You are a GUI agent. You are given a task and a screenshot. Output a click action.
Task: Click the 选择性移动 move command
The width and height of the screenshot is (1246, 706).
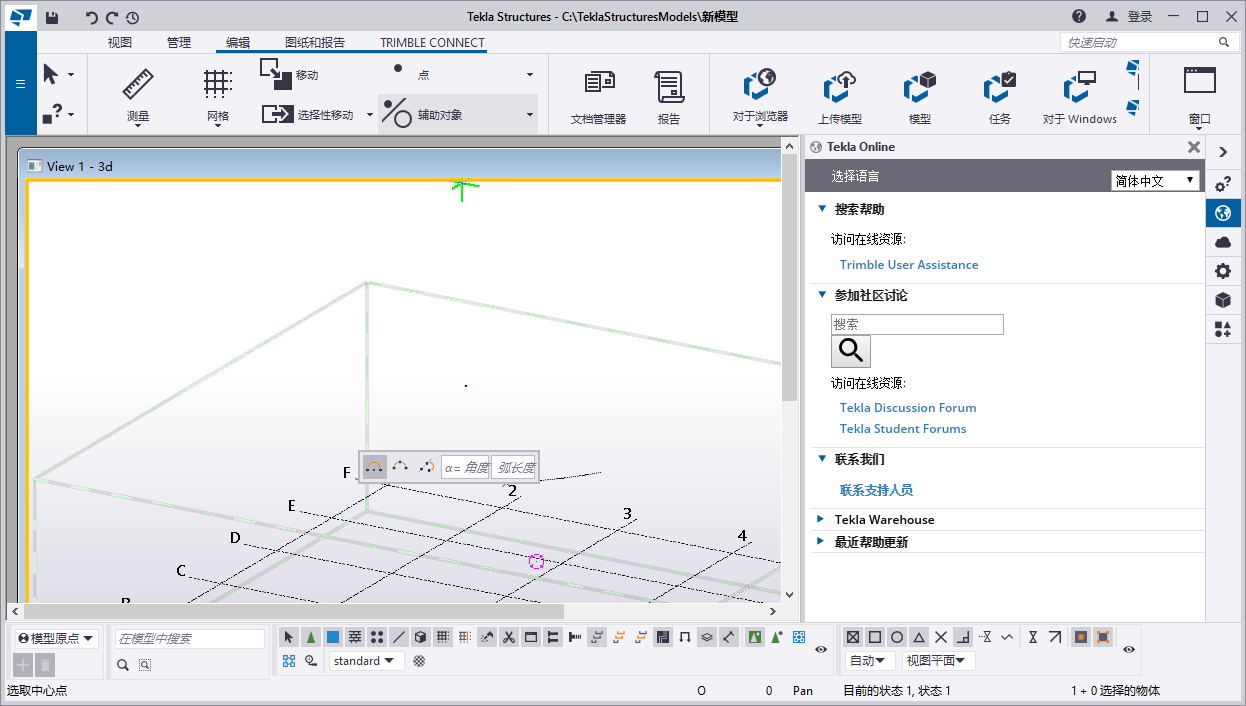[308, 115]
